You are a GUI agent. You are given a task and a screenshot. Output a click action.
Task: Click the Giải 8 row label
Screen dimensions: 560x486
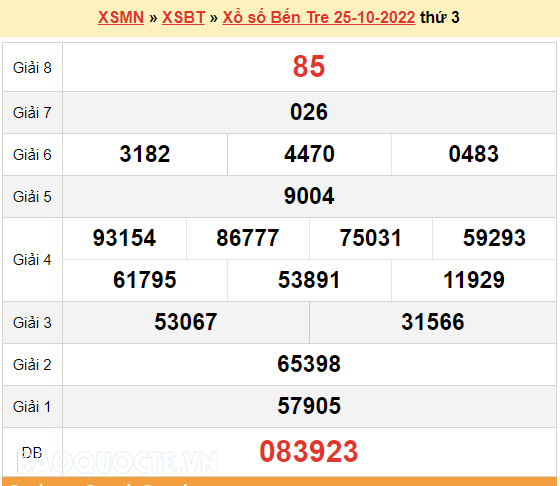pos(32,68)
